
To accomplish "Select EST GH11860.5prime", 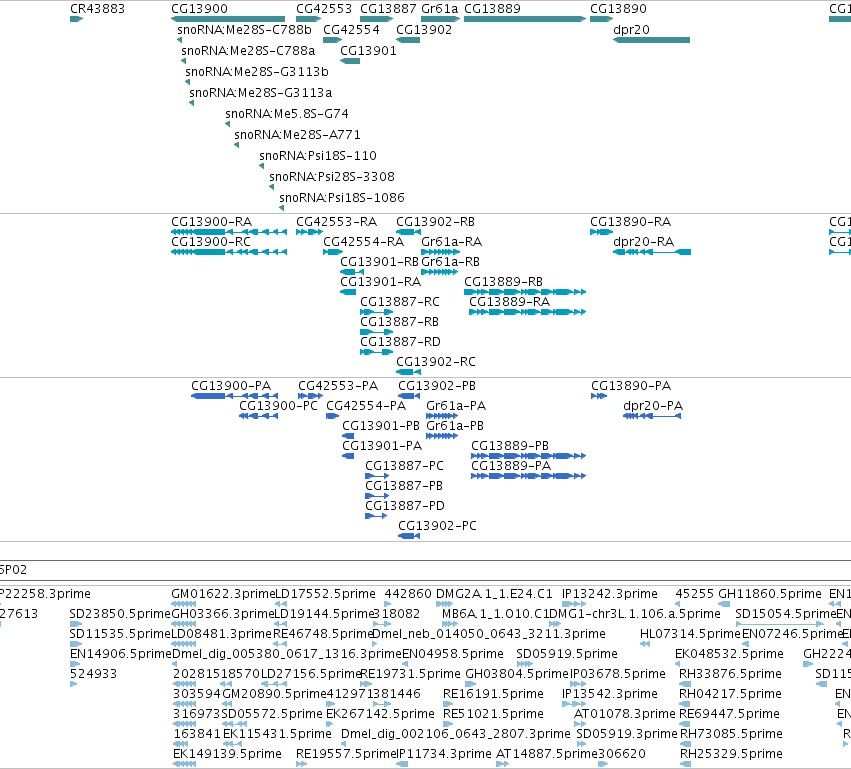I will (770, 594).
